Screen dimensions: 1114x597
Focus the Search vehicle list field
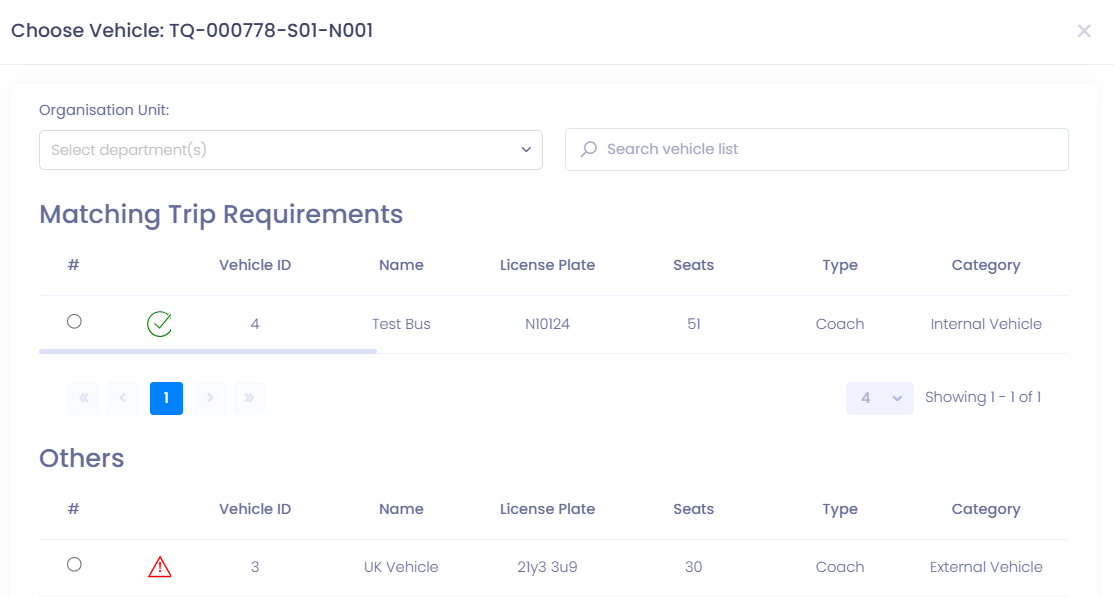tap(830, 149)
